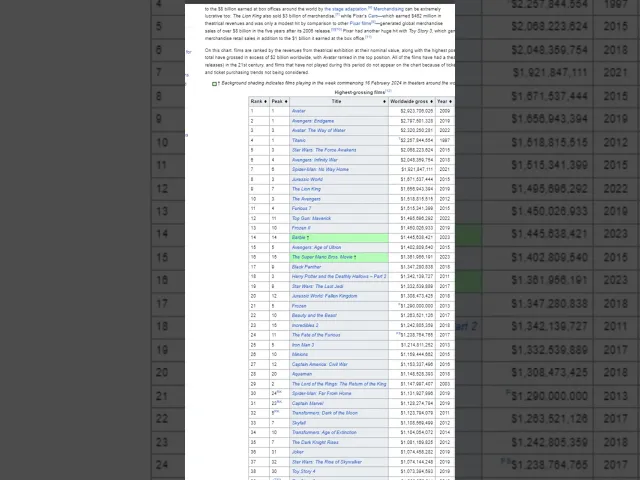
Task: Select the 2003 year cell for Return of the King
Action: pyautogui.click(x=444, y=384)
